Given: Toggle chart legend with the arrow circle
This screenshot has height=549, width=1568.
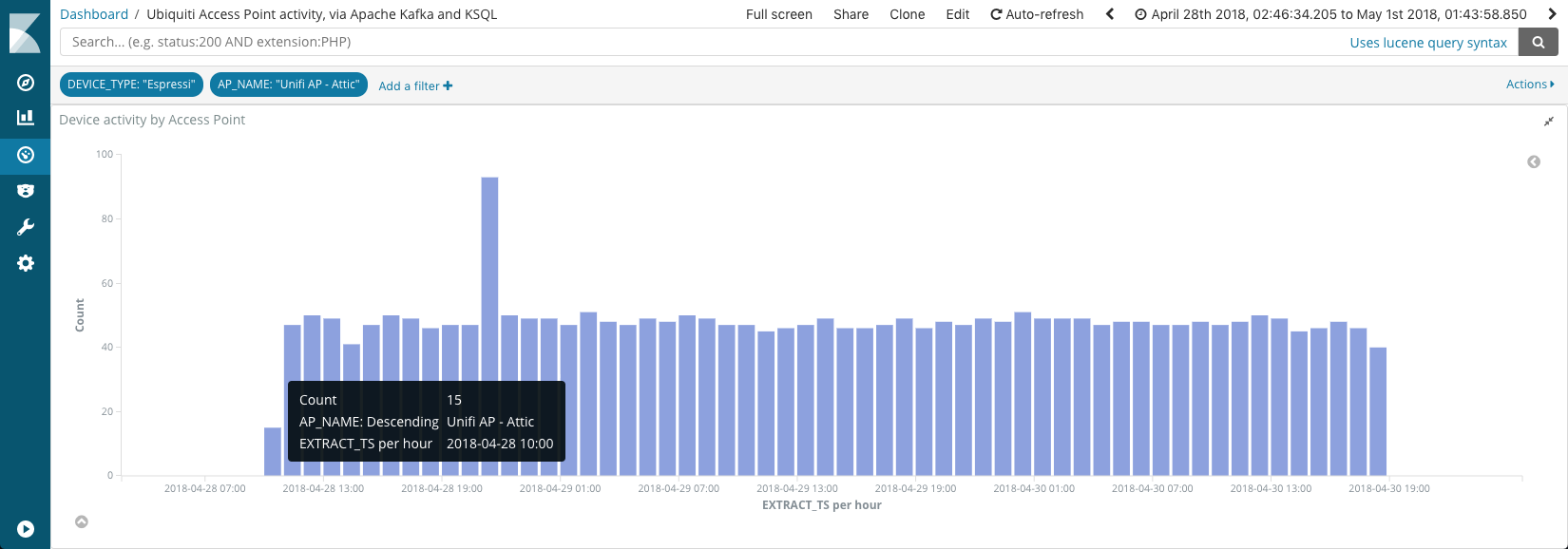Looking at the screenshot, I should [1534, 162].
